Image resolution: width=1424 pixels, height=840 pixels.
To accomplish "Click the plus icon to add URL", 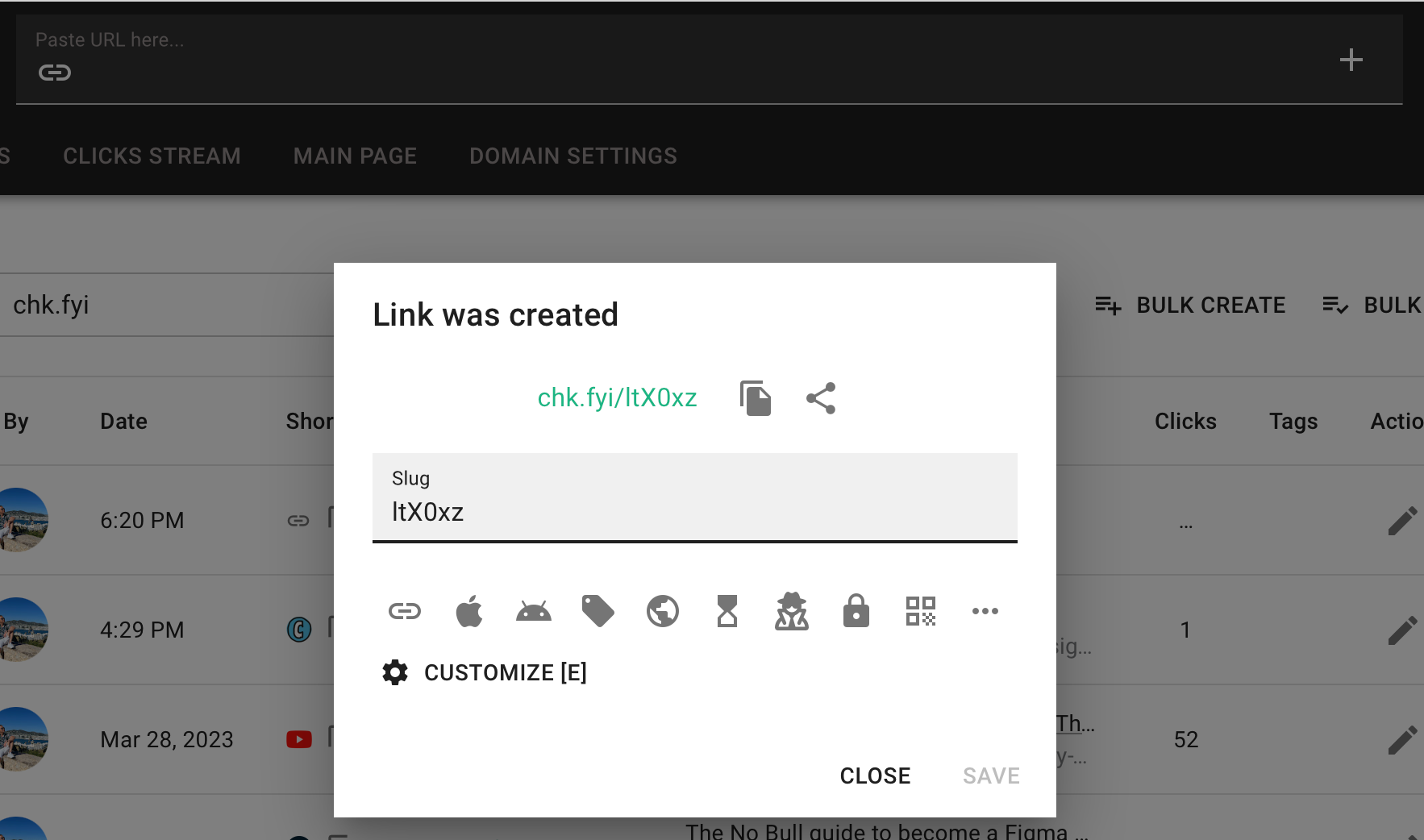I will click(1351, 60).
